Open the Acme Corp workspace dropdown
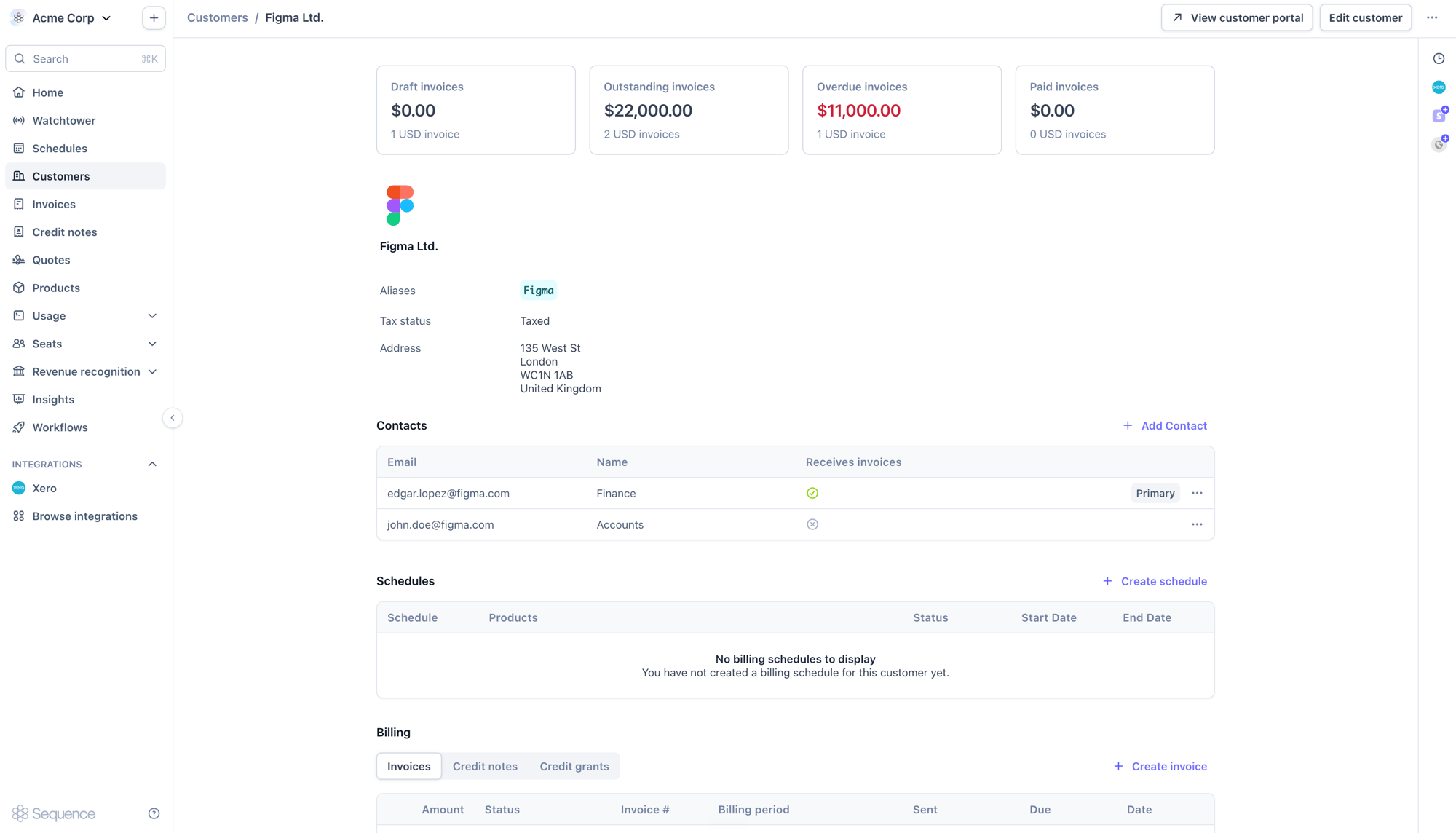 pos(63,17)
